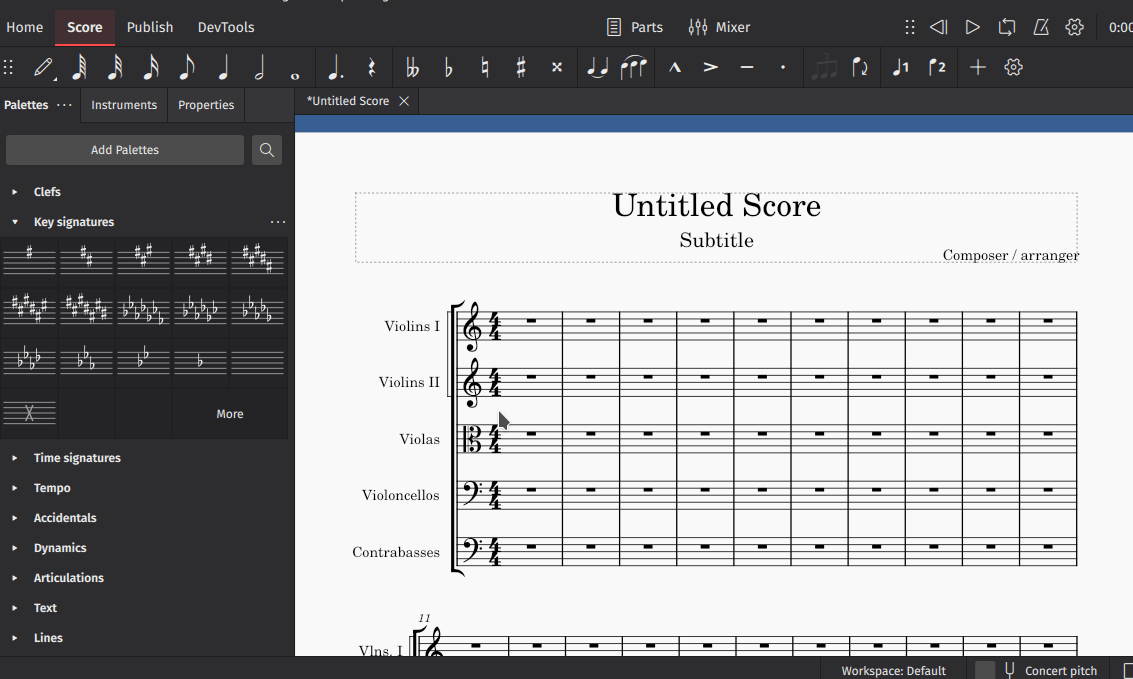Enable Concert pitch in the status bar
This screenshot has width=1133, height=679.
point(1049,670)
